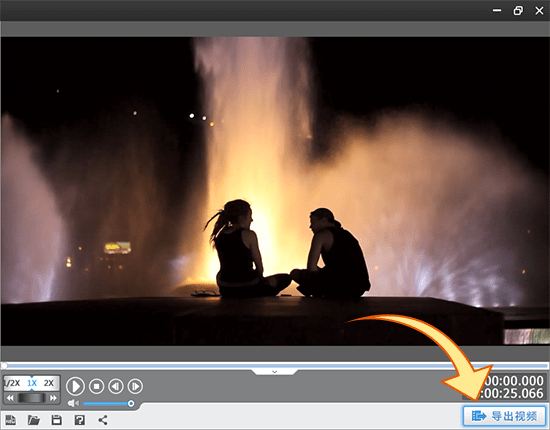Stop the video with the Stop button
This screenshot has width=550, height=430.
click(x=96, y=386)
